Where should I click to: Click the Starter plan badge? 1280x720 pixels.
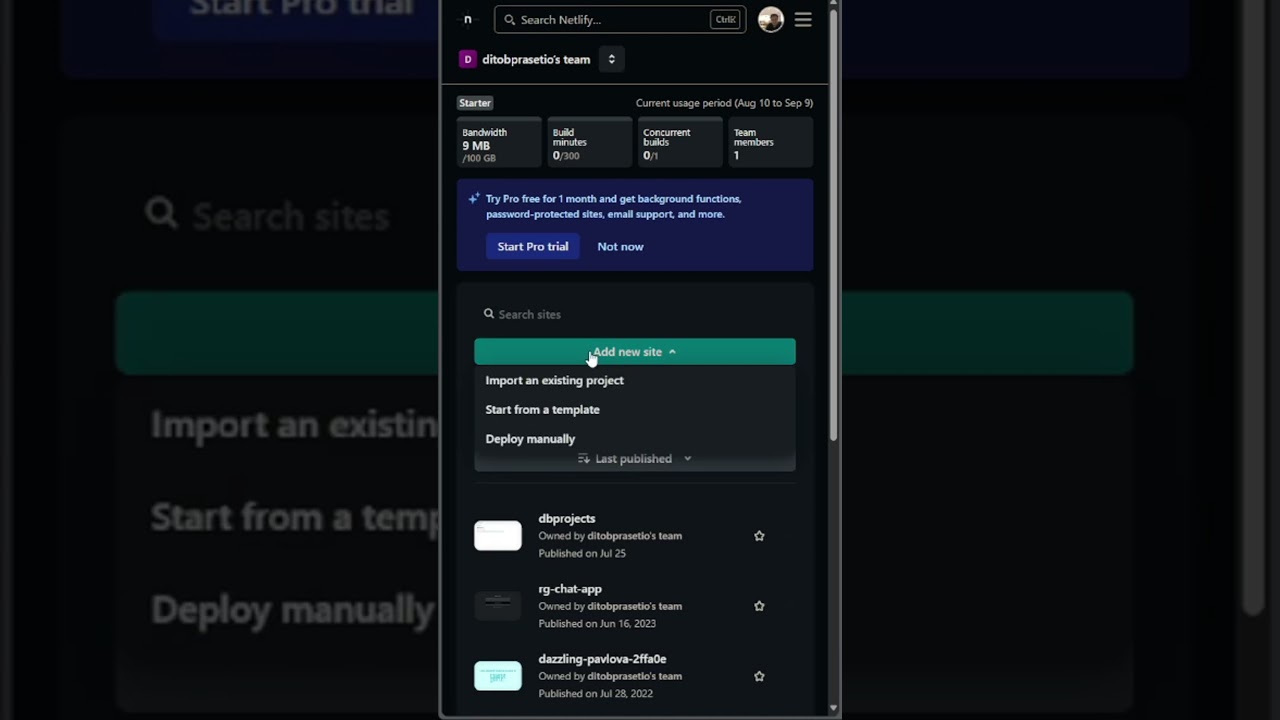[475, 103]
